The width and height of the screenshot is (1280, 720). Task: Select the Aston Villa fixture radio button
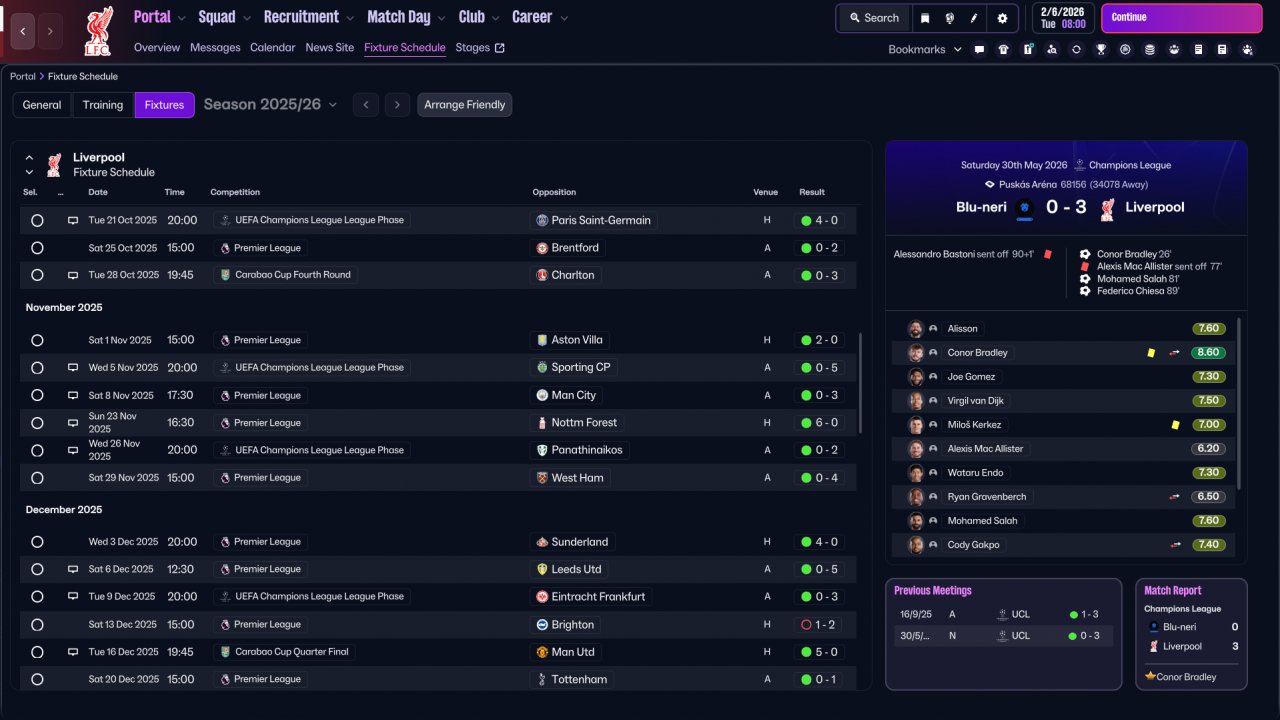click(x=37, y=340)
